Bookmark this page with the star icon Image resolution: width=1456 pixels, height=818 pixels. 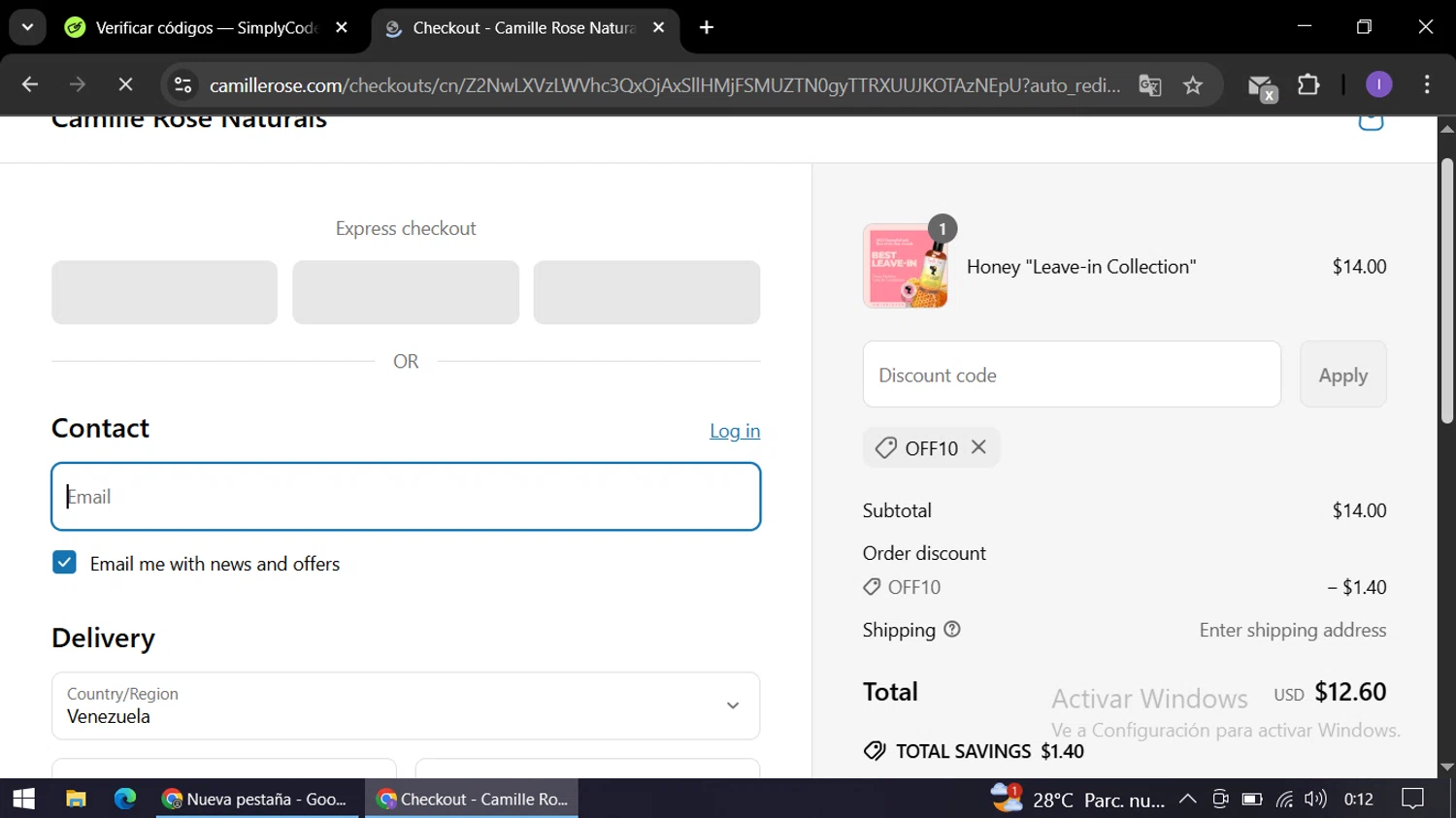coord(1193,85)
